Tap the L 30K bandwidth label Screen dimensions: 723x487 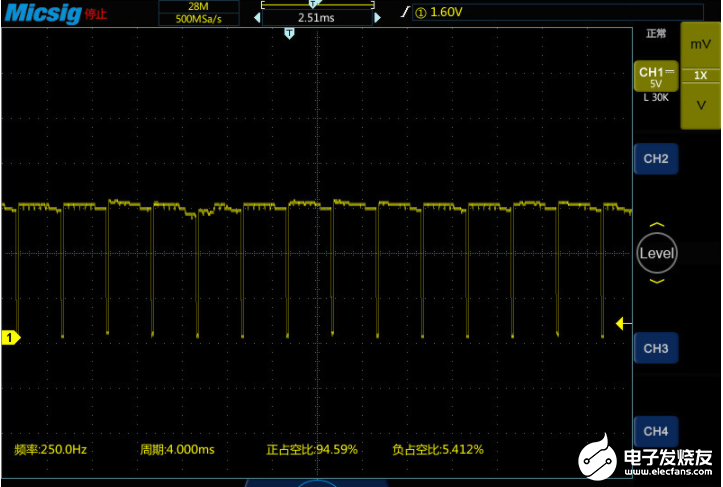coord(656,97)
